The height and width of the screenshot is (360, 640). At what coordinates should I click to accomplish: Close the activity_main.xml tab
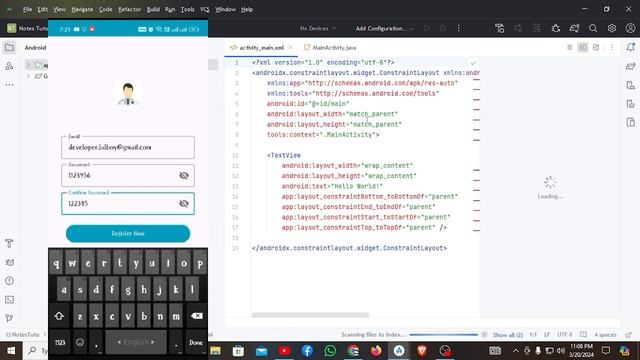tap(291, 48)
